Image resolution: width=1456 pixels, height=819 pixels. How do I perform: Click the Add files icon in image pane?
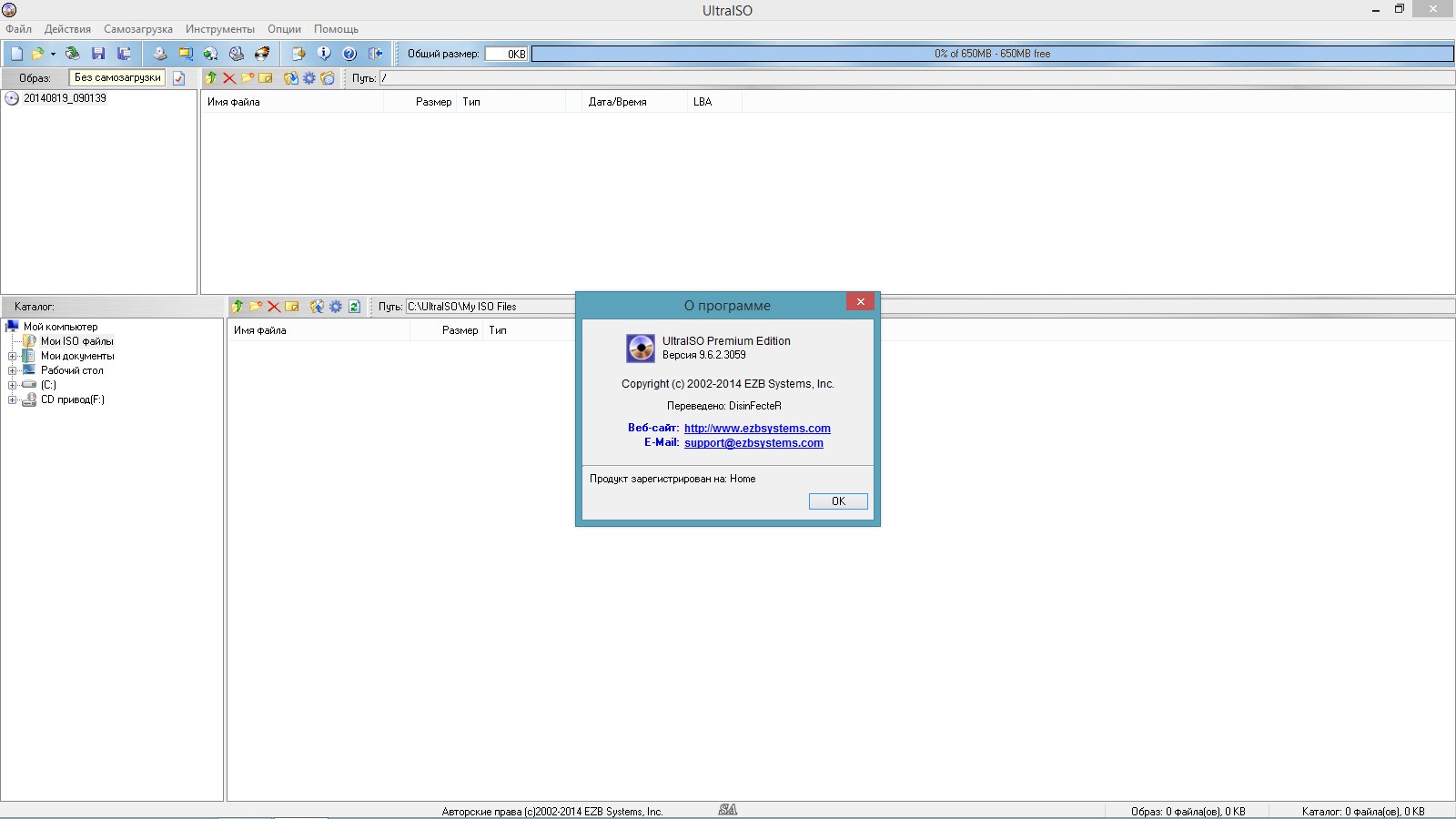291,78
